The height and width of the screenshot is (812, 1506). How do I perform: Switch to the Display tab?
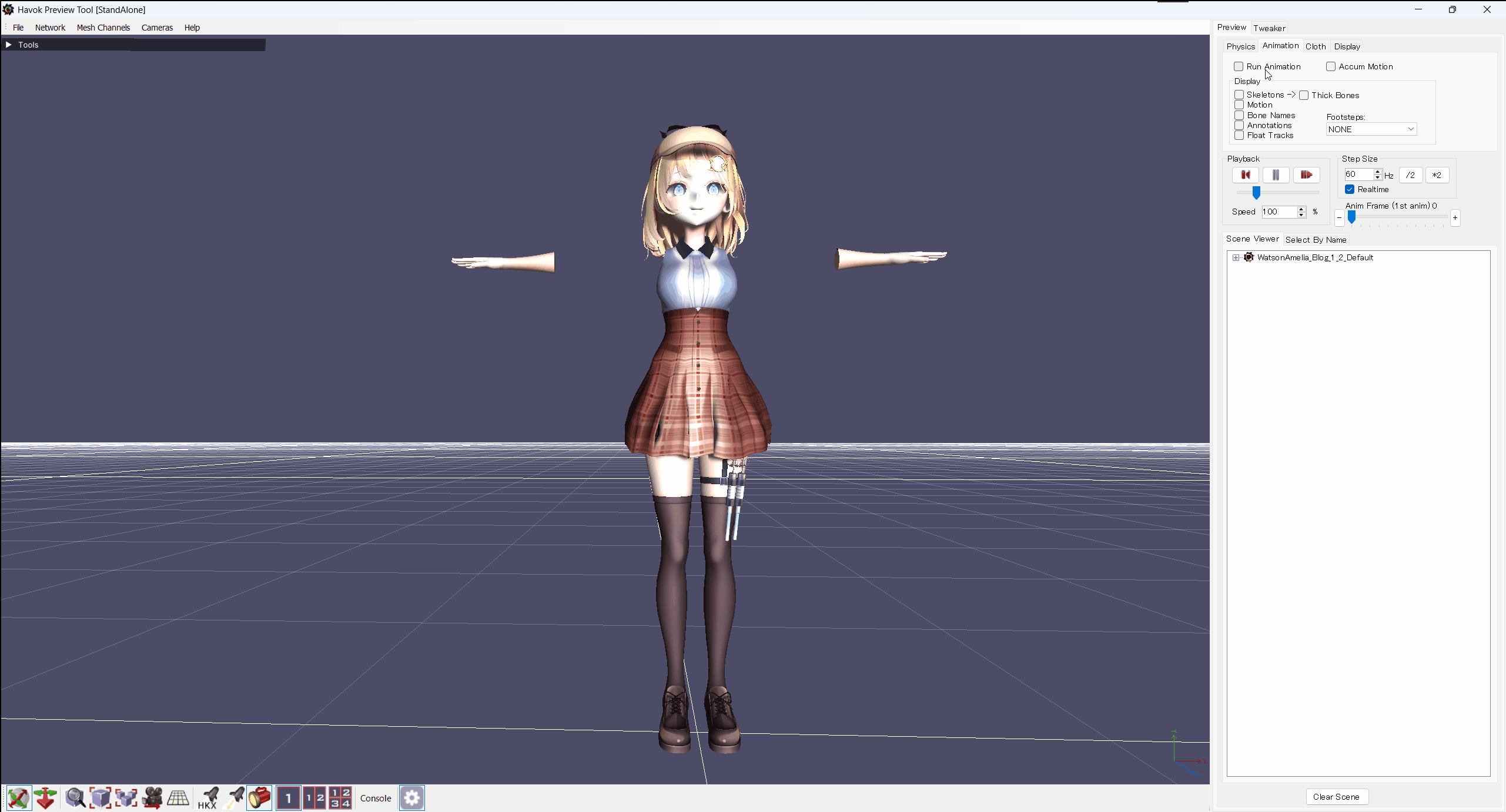pyautogui.click(x=1347, y=46)
